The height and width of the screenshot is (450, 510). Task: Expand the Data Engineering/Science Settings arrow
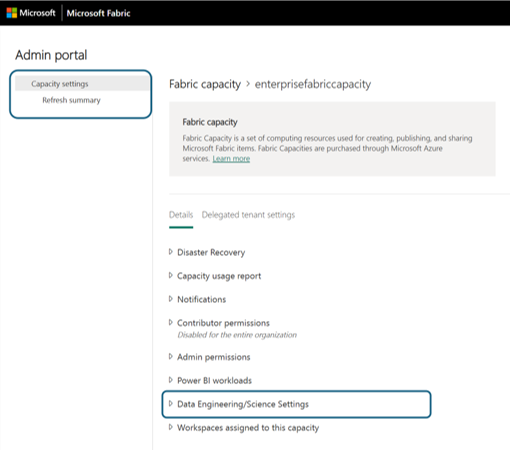click(171, 404)
